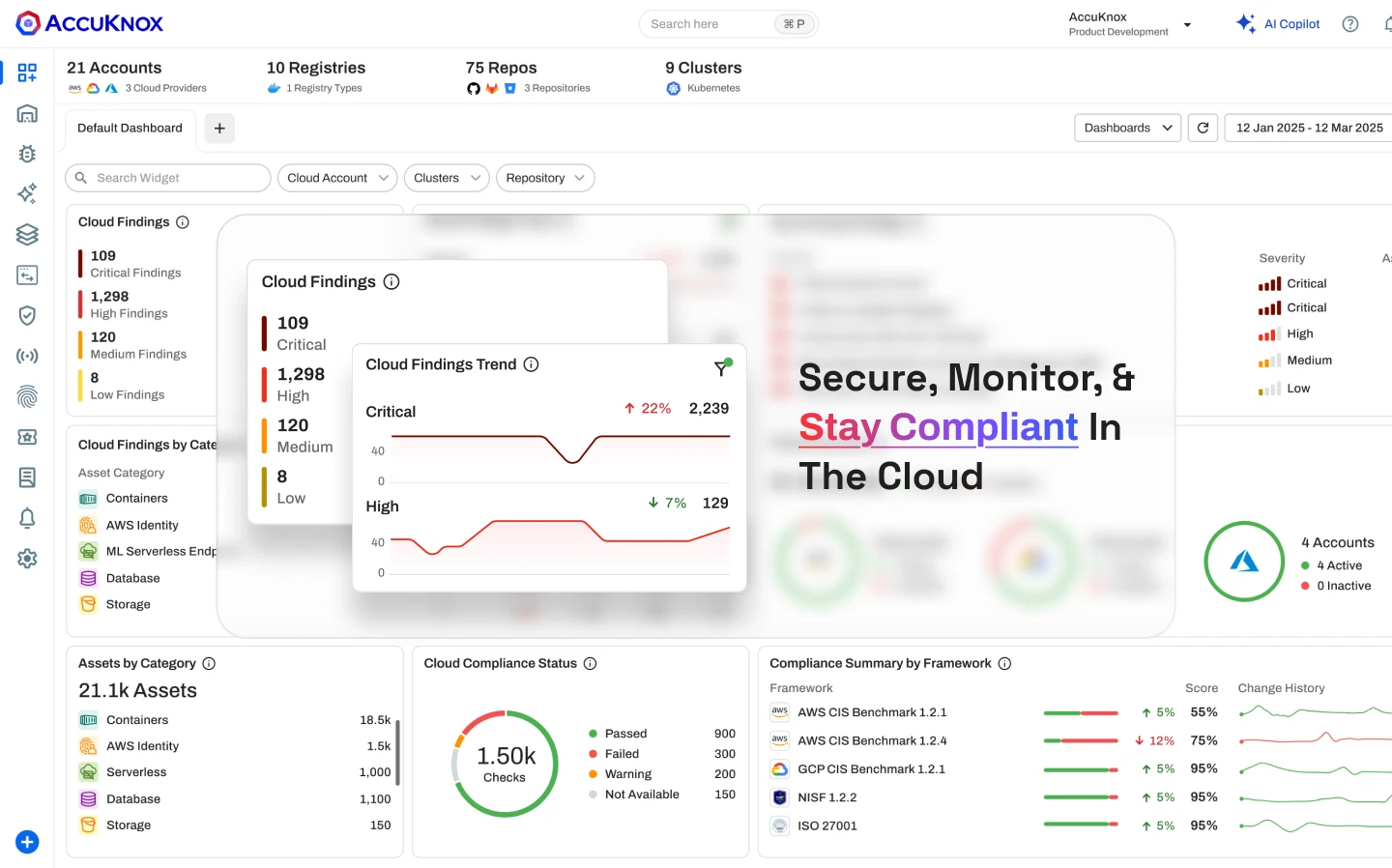Screen dimensions: 1392x868
Task: Click the 10 Registries summary
Action: (x=316, y=76)
